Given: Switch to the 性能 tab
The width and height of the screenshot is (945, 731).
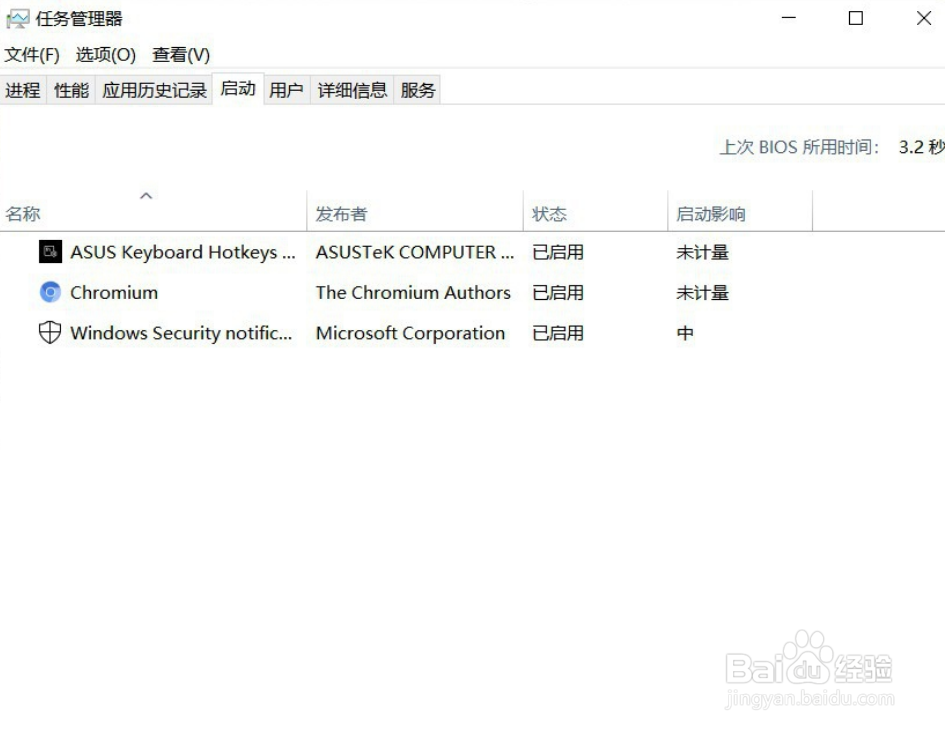Looking at the screenshot, I should (71, 90).
